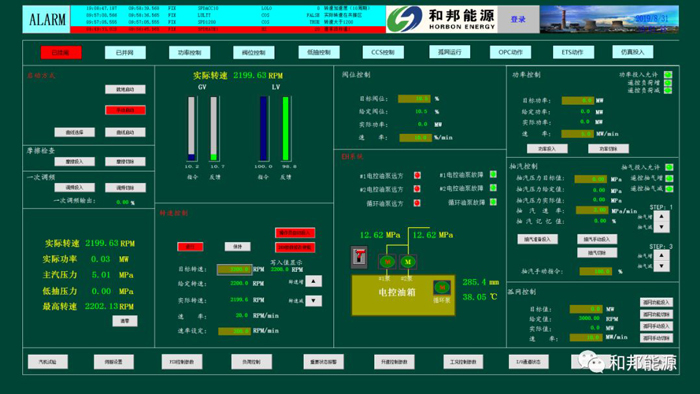Click the speed increase up-arrow button
The height and width of the screenshot is (394, 700).
[x=313, y=281]
